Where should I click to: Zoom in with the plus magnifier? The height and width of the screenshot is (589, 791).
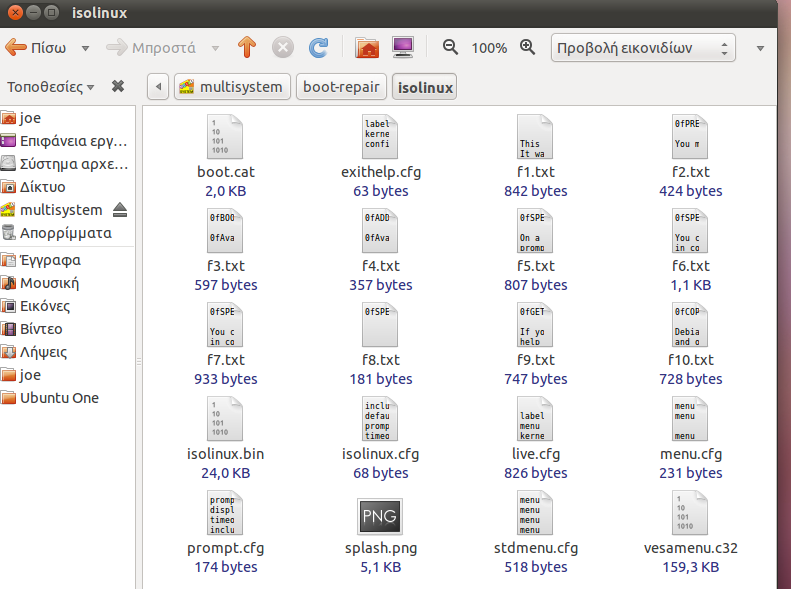click(528, 47)
